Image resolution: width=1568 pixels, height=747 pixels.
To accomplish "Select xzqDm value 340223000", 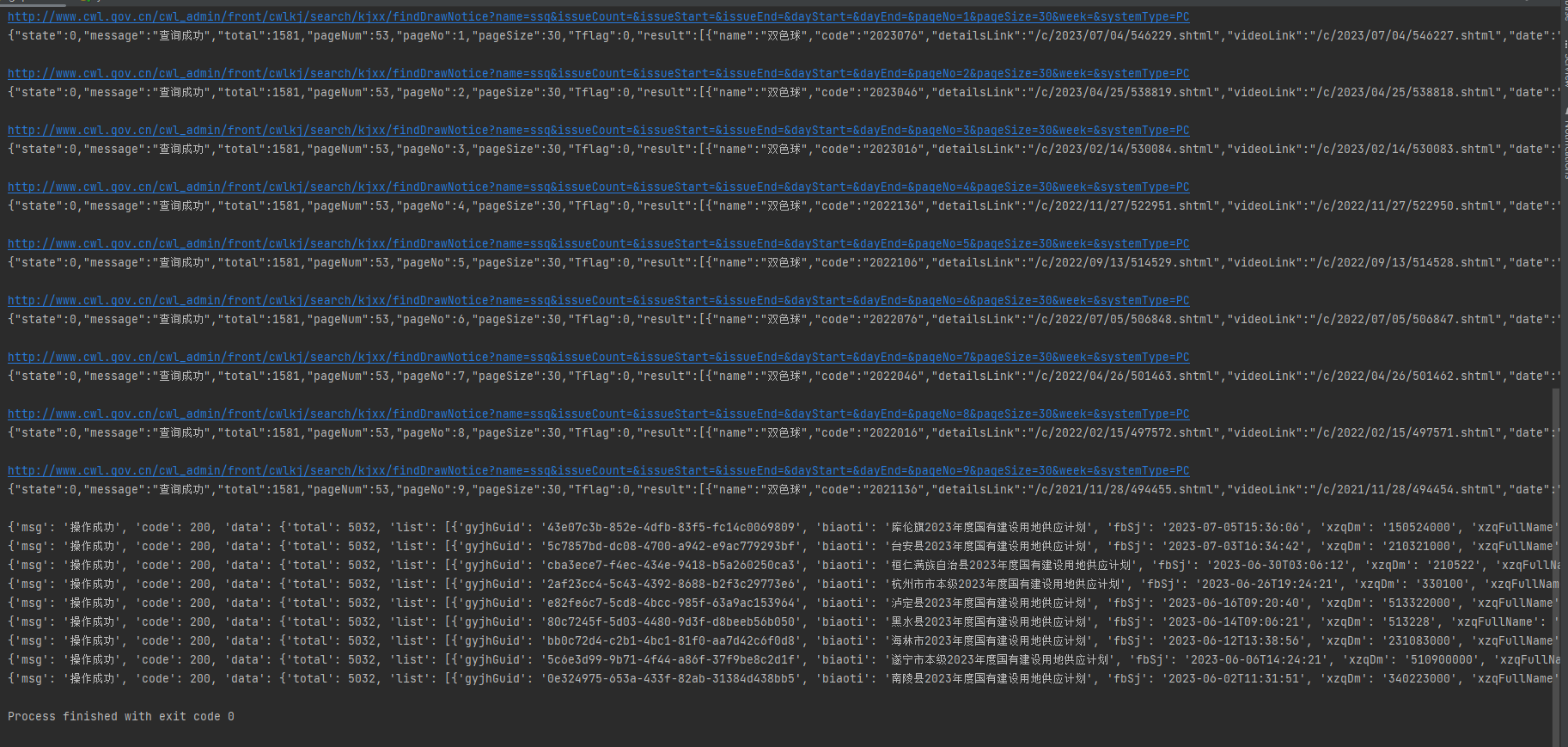I will pyautogui.click(x=1419, y=679).
